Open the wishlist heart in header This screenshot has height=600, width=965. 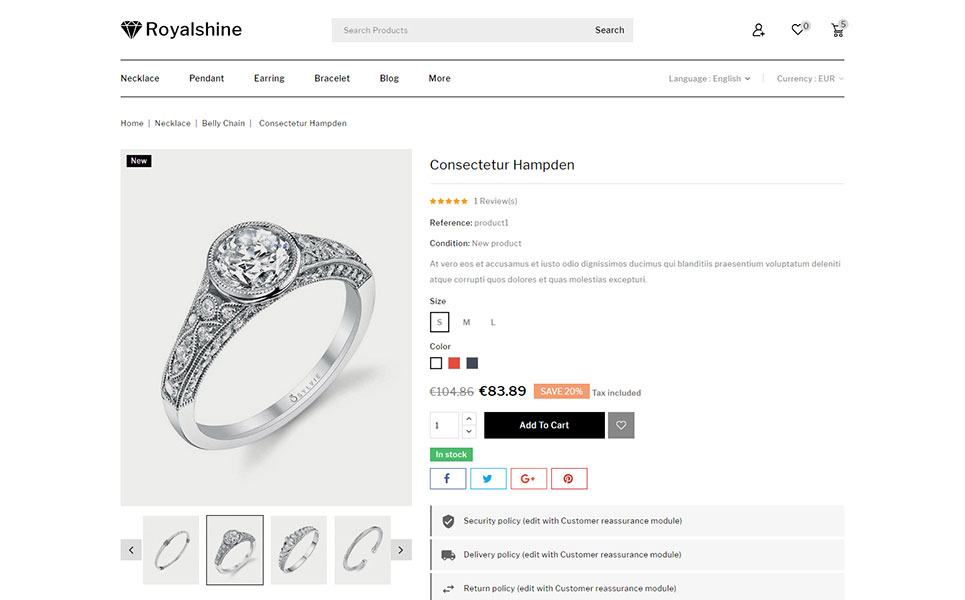797,30
